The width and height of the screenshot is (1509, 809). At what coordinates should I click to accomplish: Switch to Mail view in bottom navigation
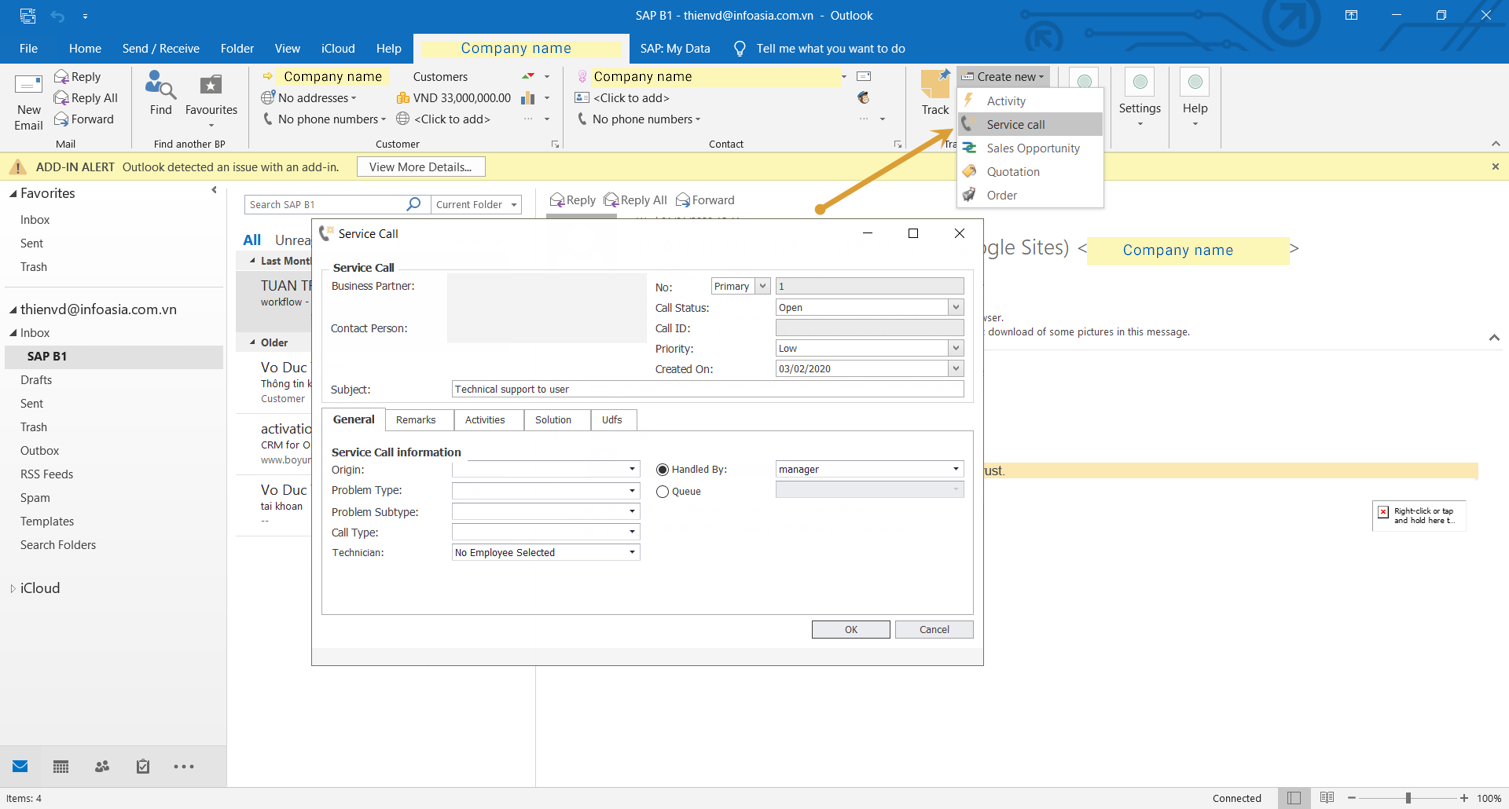20,766
